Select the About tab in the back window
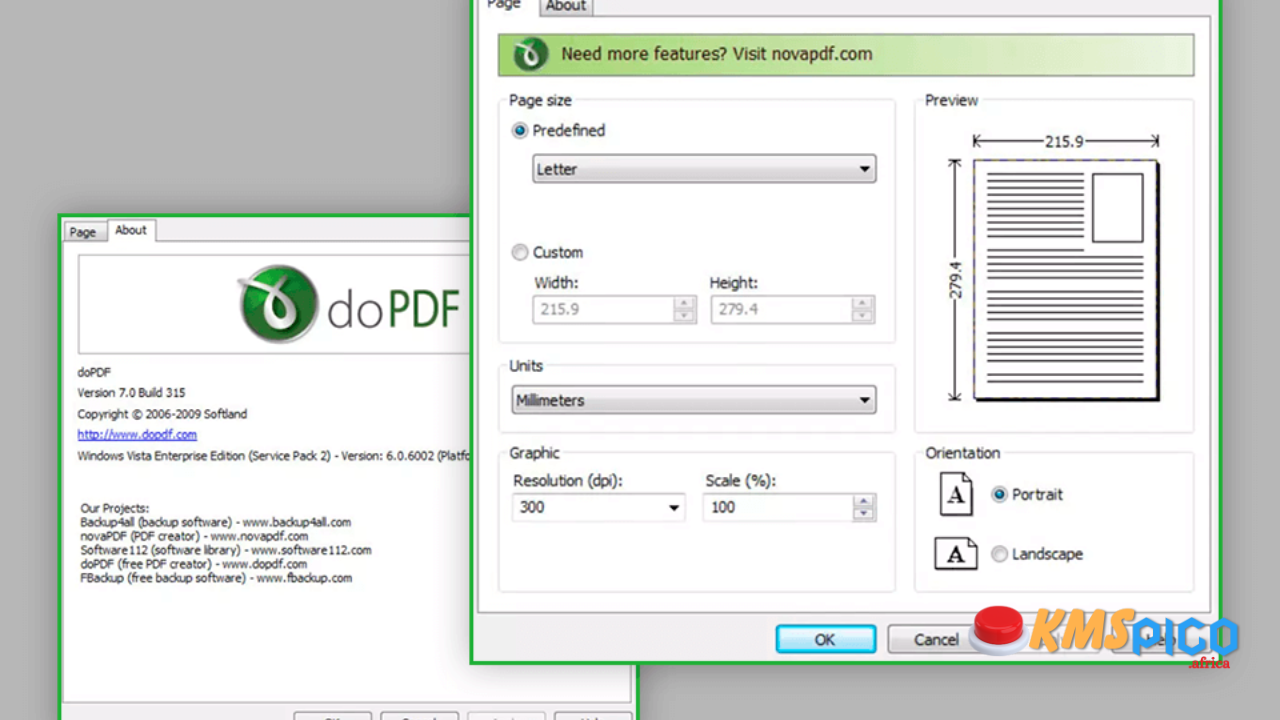This screenshot has width=1280, height=720. coord(131,230)
